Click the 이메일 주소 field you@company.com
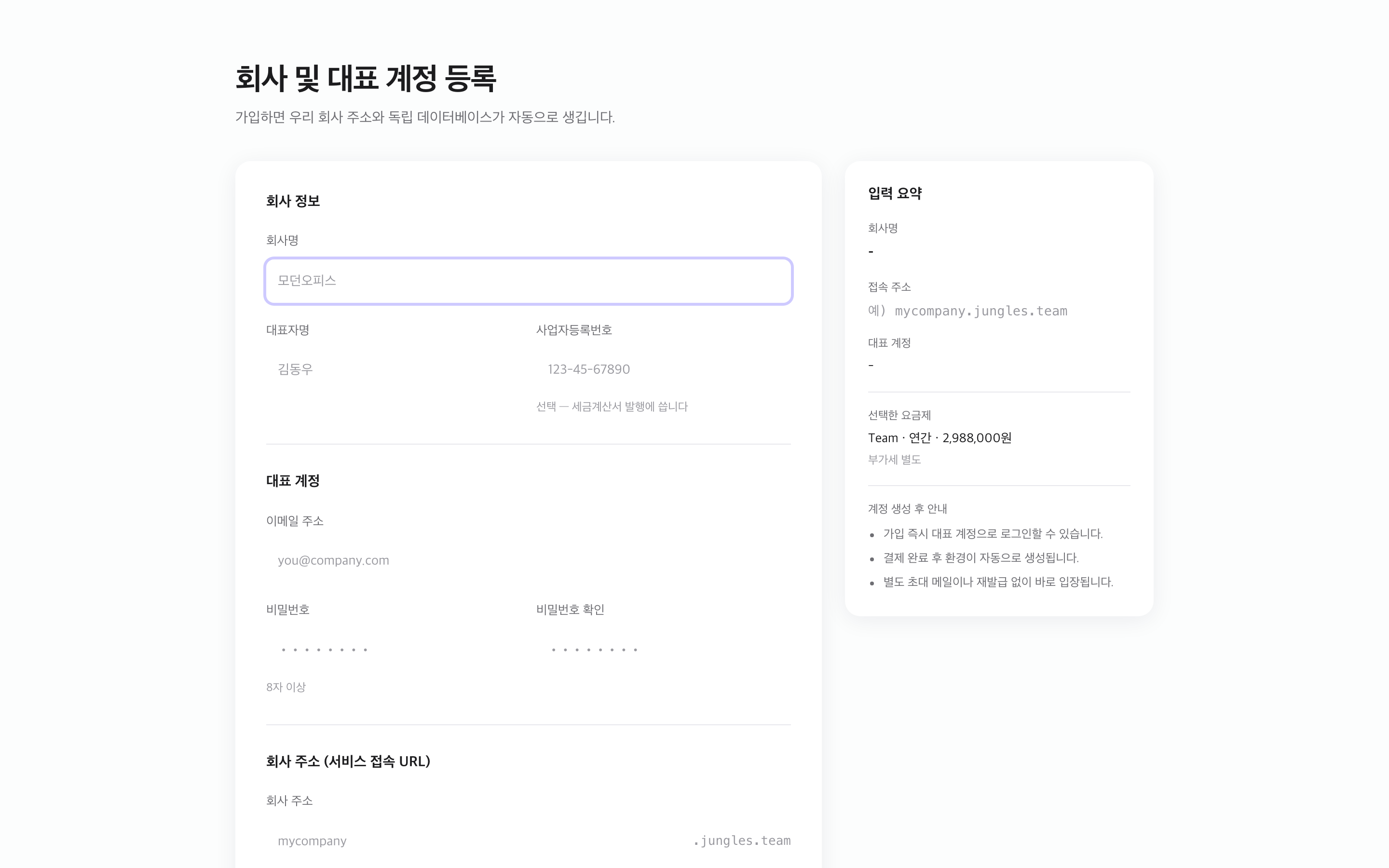The height and width of the screenshot is (868, 1389). (x=528, y=560)
